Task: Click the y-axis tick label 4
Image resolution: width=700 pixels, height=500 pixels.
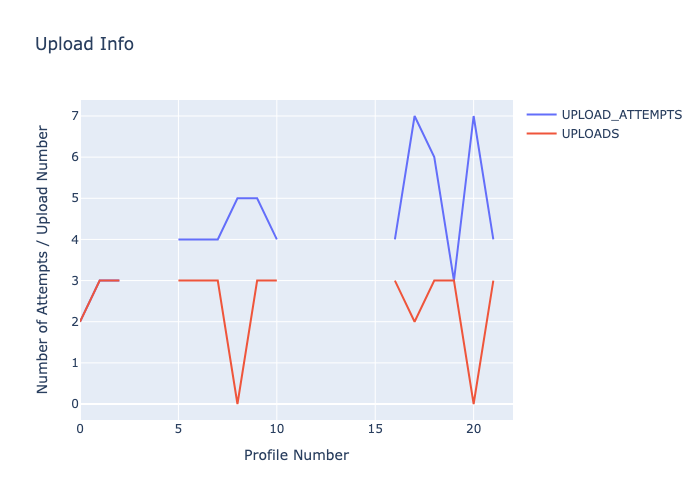Action: [x=73, y=239]
